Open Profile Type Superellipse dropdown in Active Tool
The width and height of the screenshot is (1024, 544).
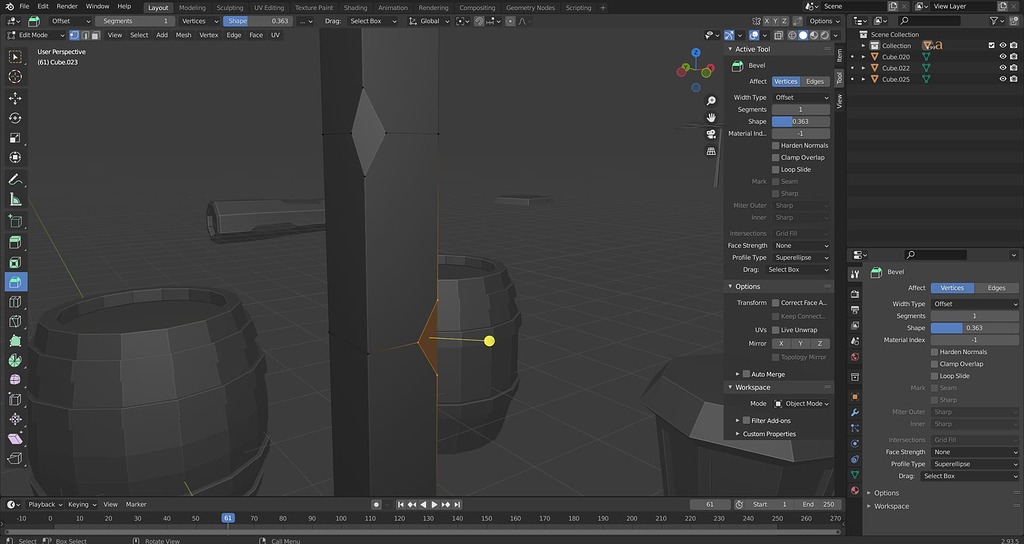tap(801, 257)
